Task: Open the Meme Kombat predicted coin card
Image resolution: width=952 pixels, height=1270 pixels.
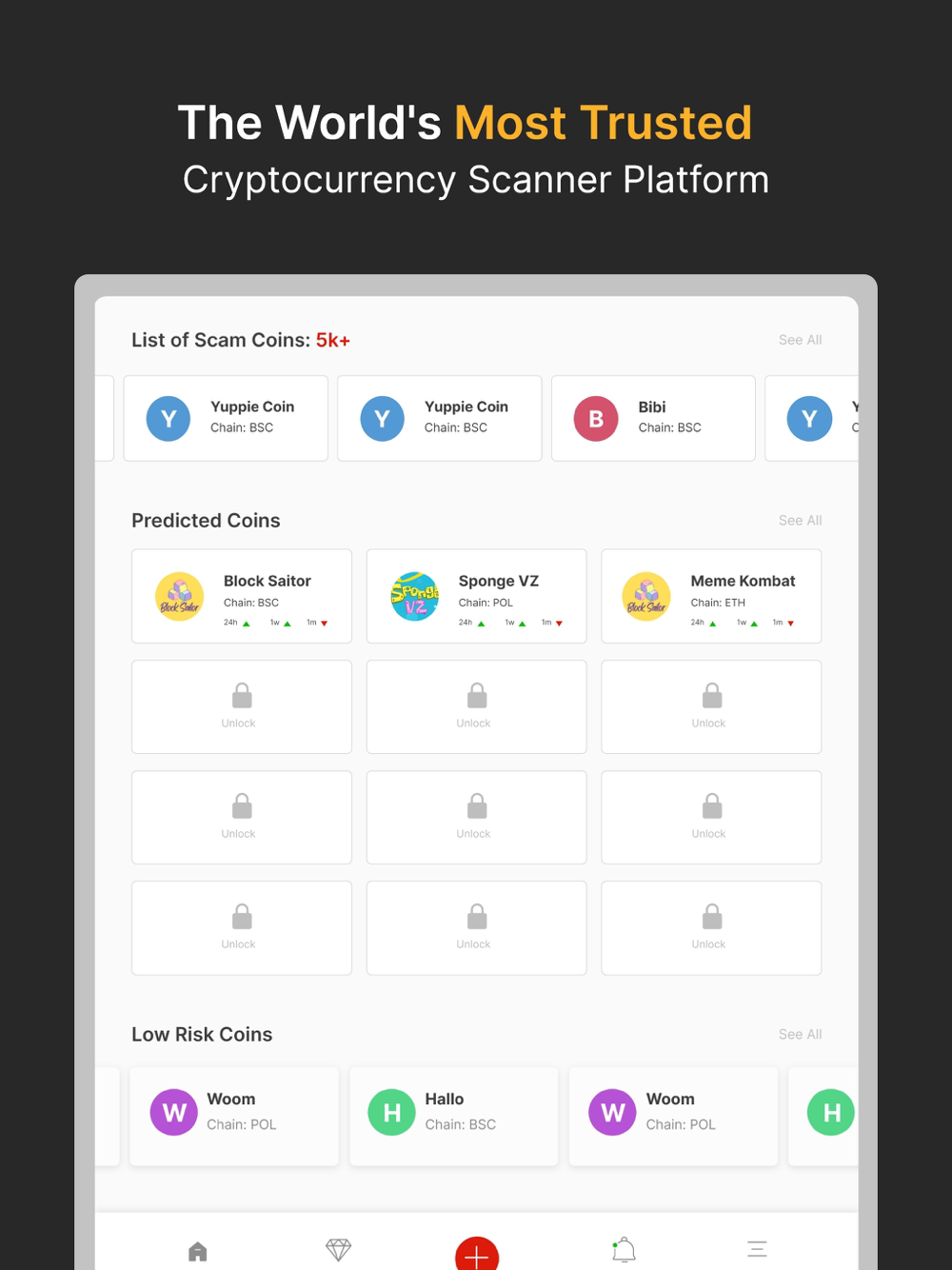Action: coord(711,596)
